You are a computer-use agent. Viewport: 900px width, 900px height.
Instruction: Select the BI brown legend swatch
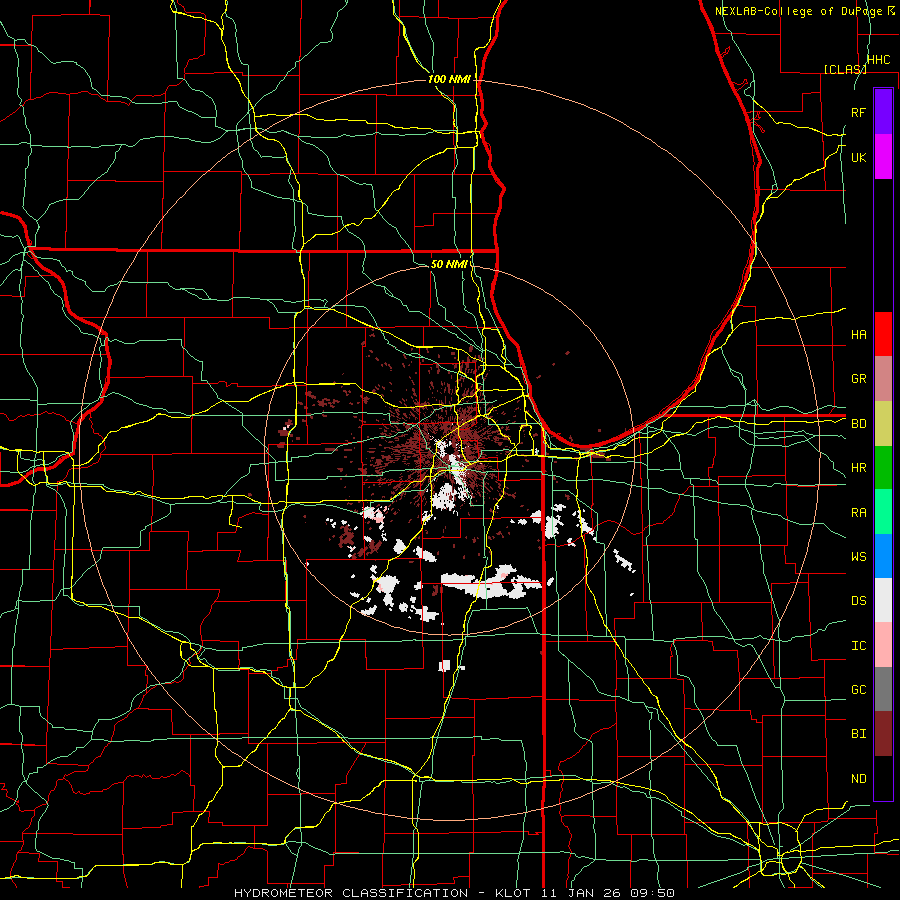883,734
